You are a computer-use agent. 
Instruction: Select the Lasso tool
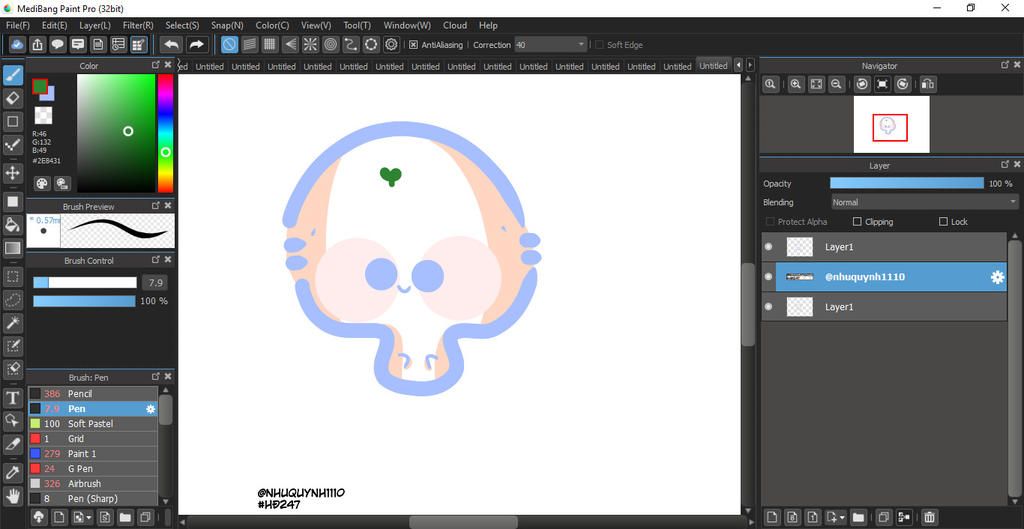point(12,299)
